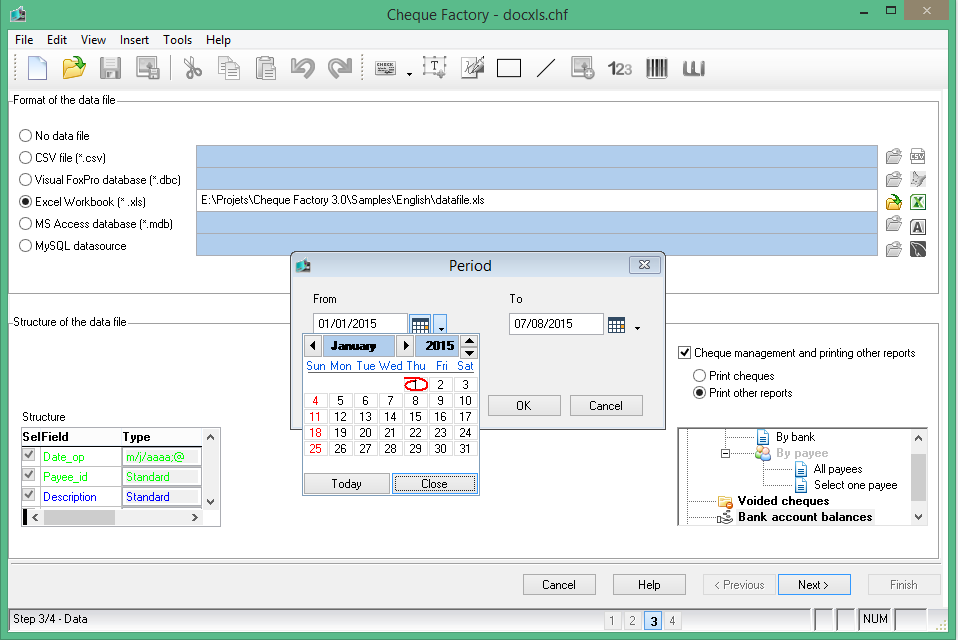958x640 pixels.
Task: Select the Line drawing tool
Action: click(x=546, y=68)
